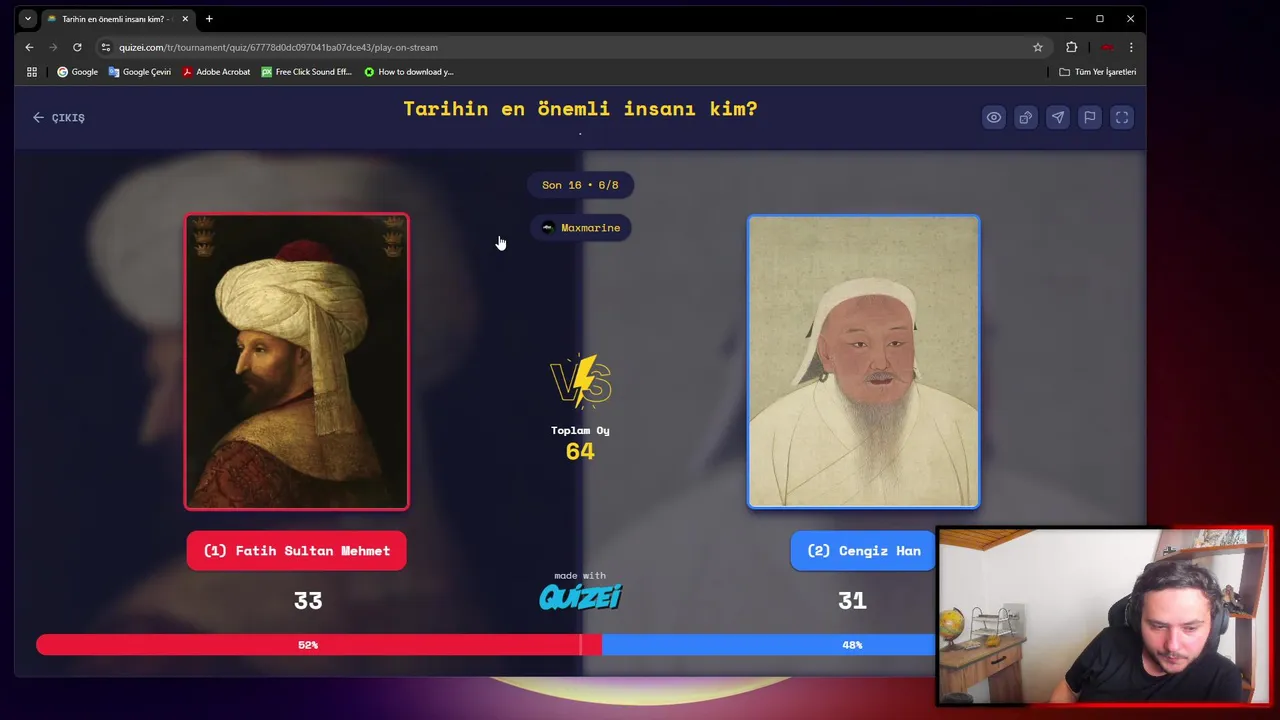Toggle fullscreen mode icon in quiz toolbar
1280x720 pixels.
(1122, 118)
